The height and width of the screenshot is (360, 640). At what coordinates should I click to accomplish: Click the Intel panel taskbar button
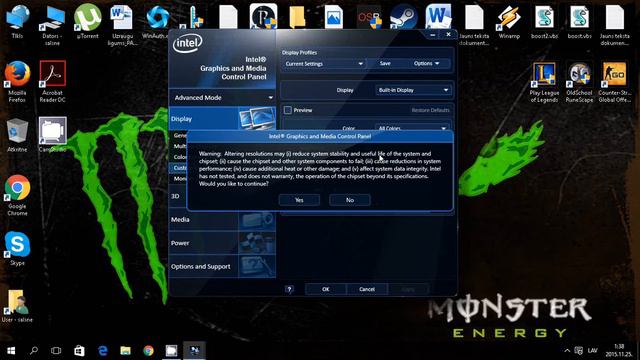(x=194, y=351)
